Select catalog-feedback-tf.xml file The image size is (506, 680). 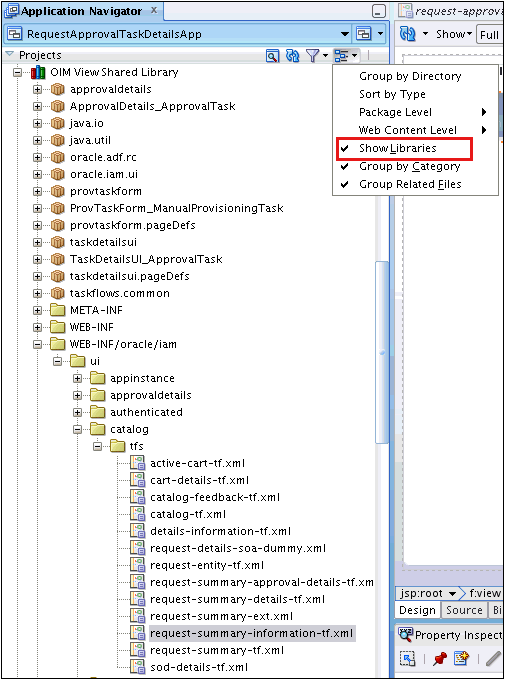[x=215, y=497]
